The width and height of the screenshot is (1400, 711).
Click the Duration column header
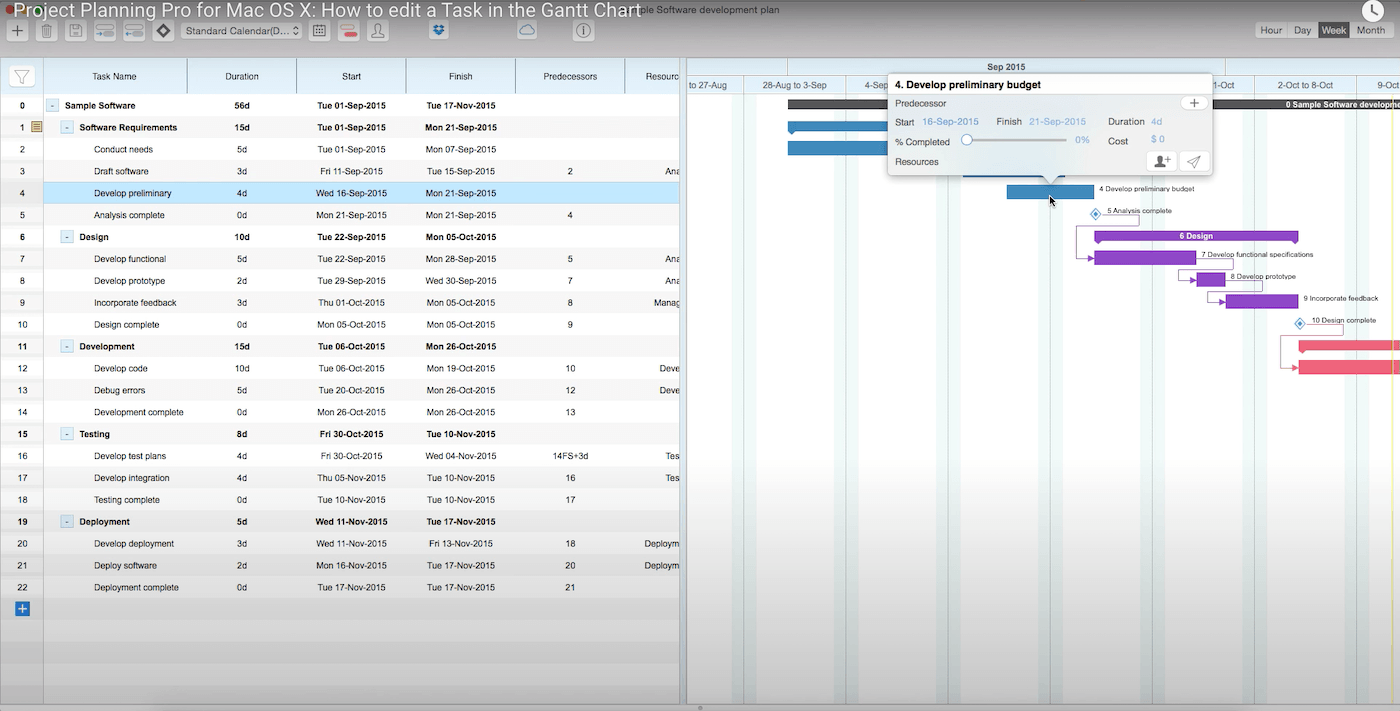pos(242,76)
